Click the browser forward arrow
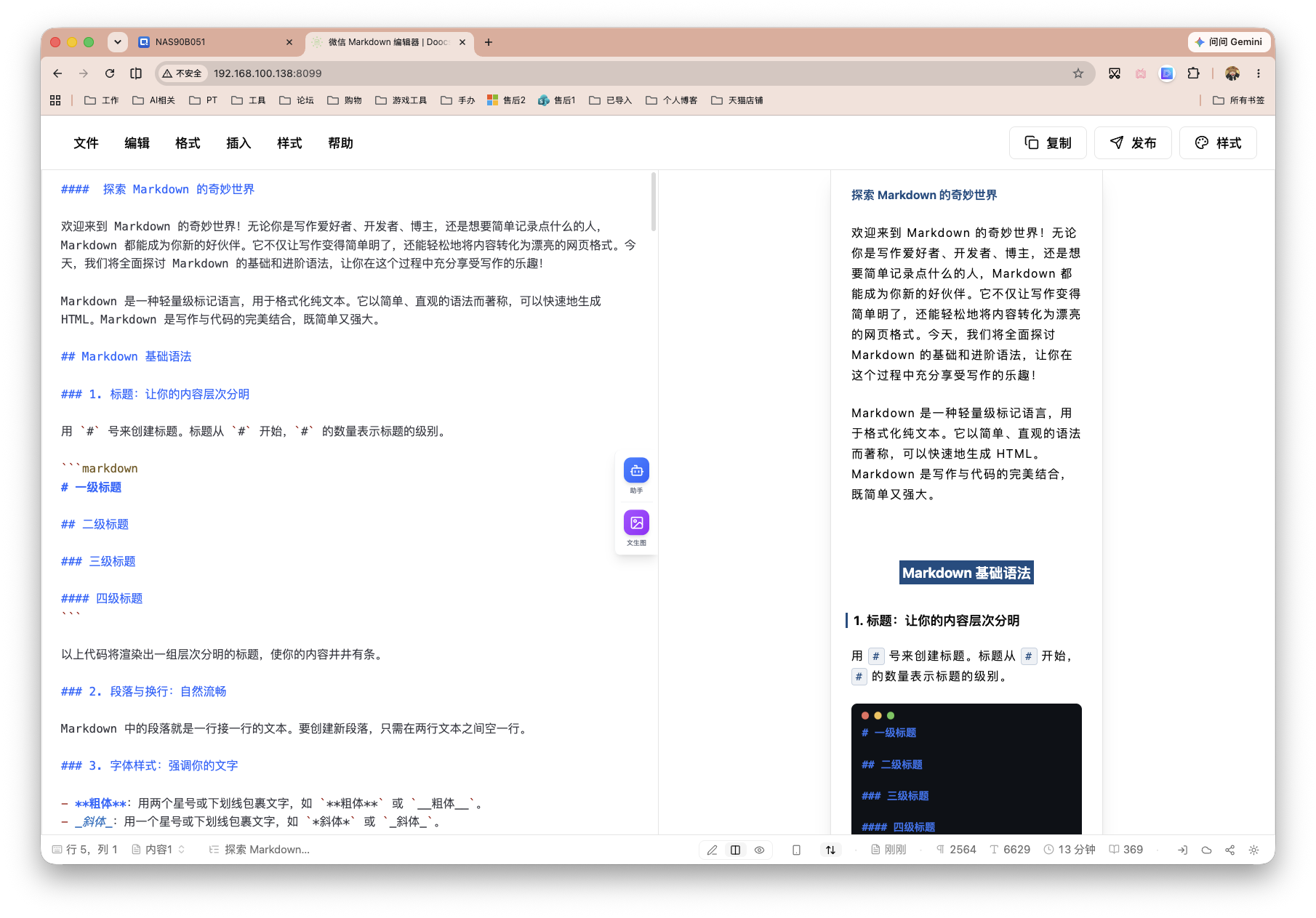Screen dimensions: 1316x918 [84, 73]
